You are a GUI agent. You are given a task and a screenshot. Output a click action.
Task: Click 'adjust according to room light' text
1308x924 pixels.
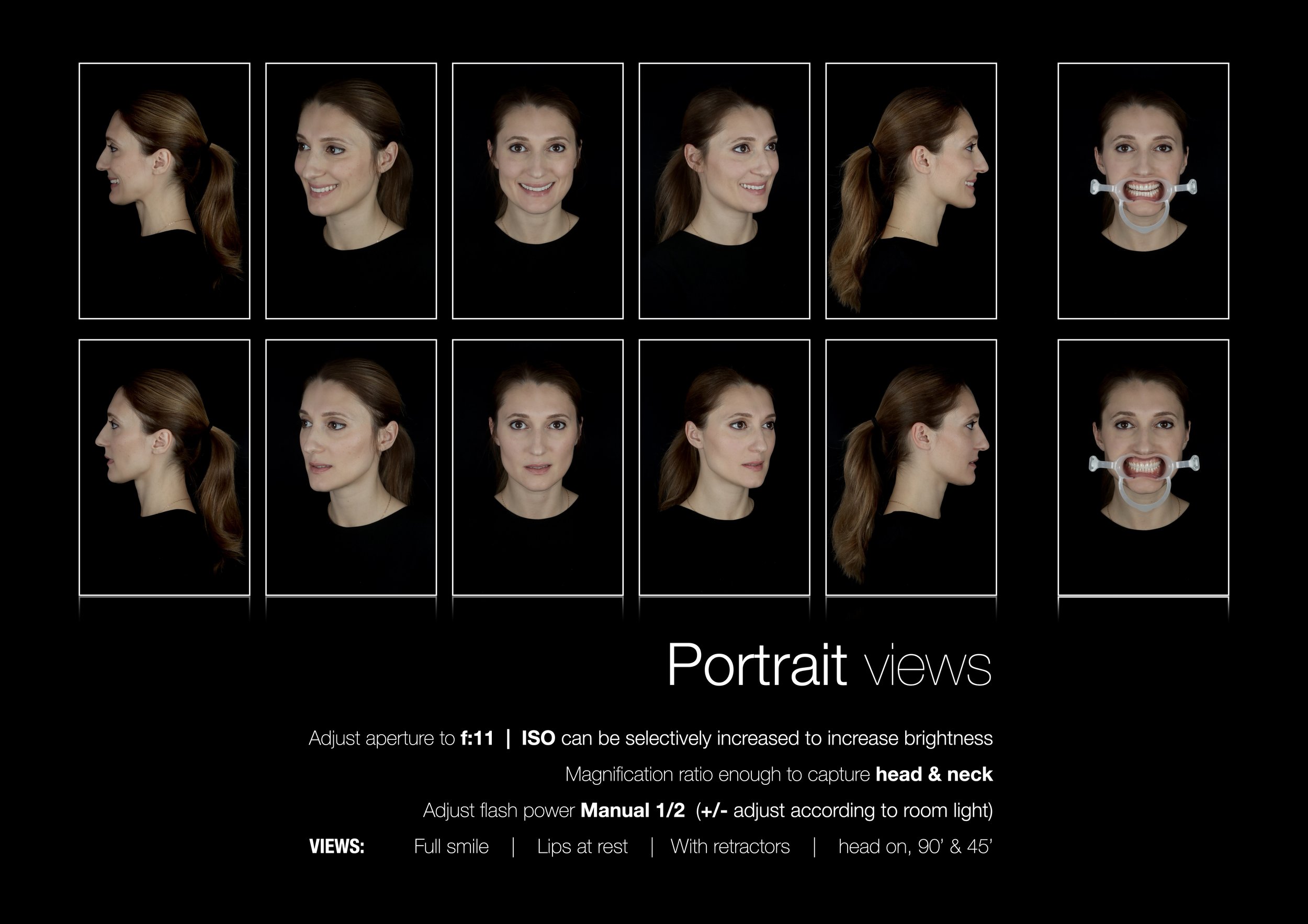(860, 810)
